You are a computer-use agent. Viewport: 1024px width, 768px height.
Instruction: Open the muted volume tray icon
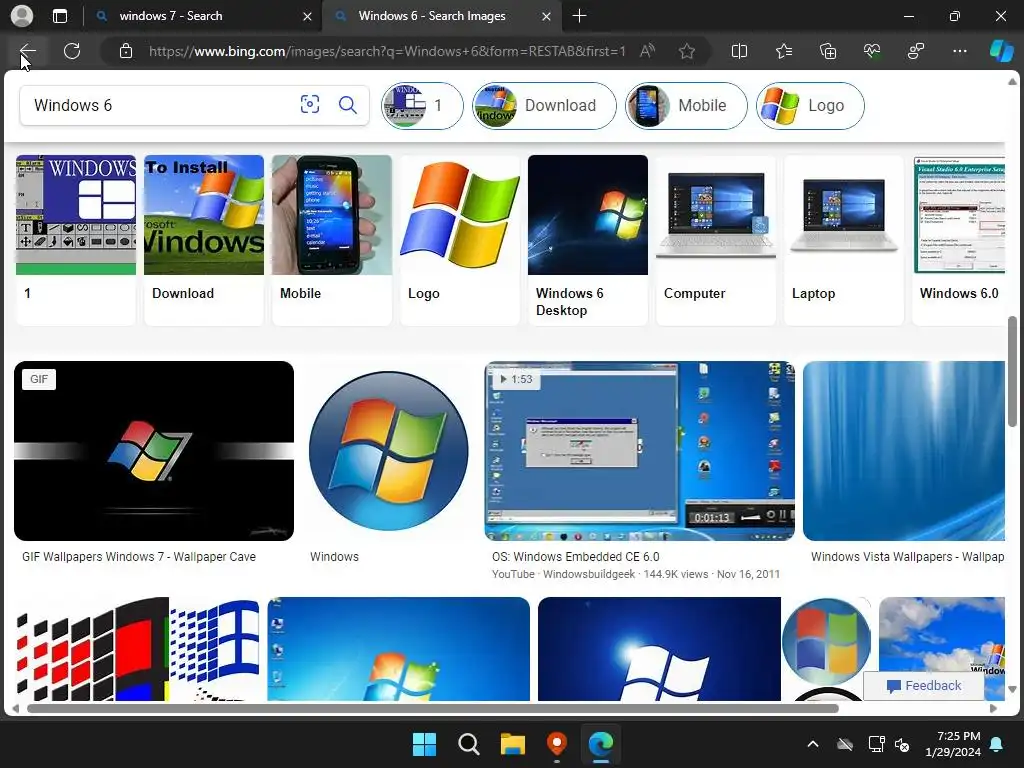coord(902,744)
